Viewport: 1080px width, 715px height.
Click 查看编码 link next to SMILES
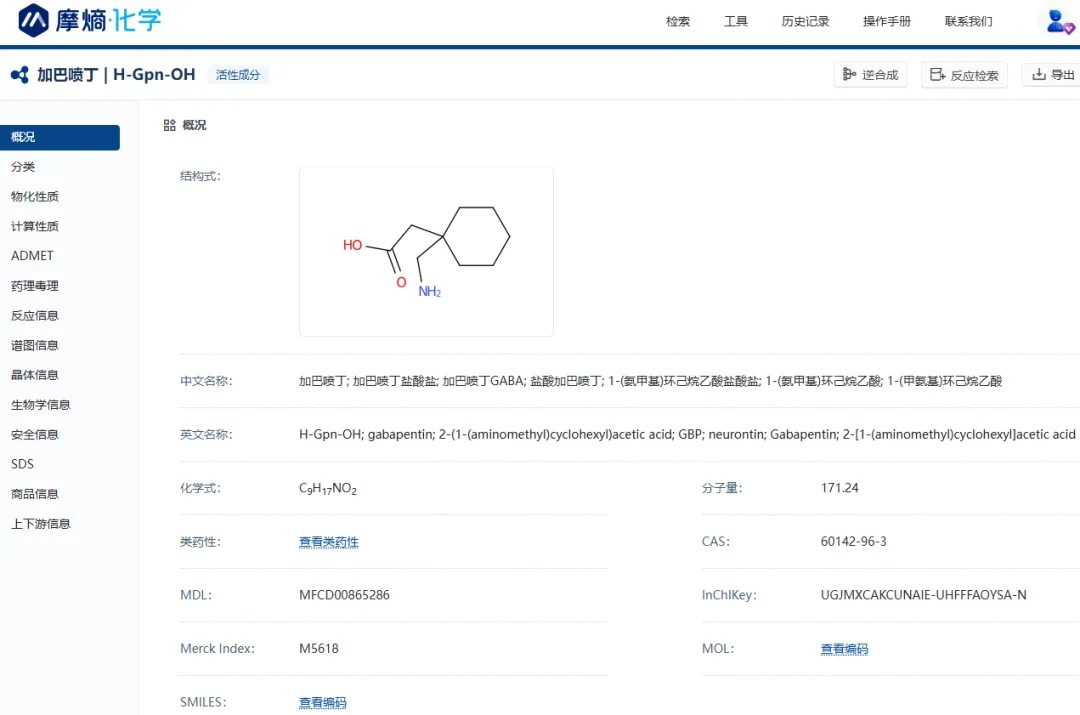[322, 703]
